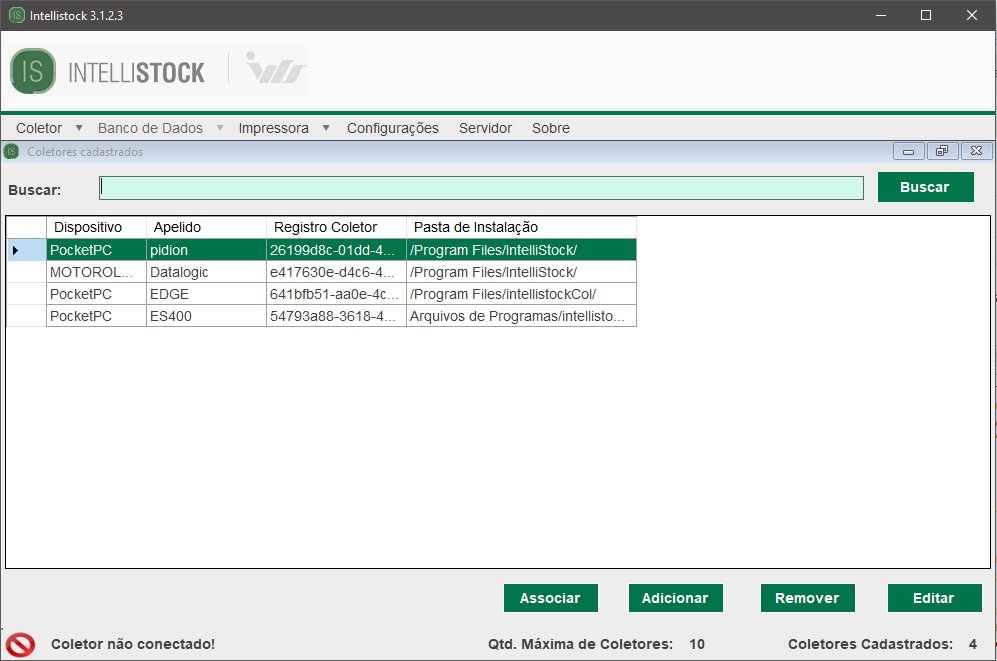The width and height of the screenshot is (997, 661).
Task: Expand the Impressora menu dropdown arrow
Action: (326, 128)
